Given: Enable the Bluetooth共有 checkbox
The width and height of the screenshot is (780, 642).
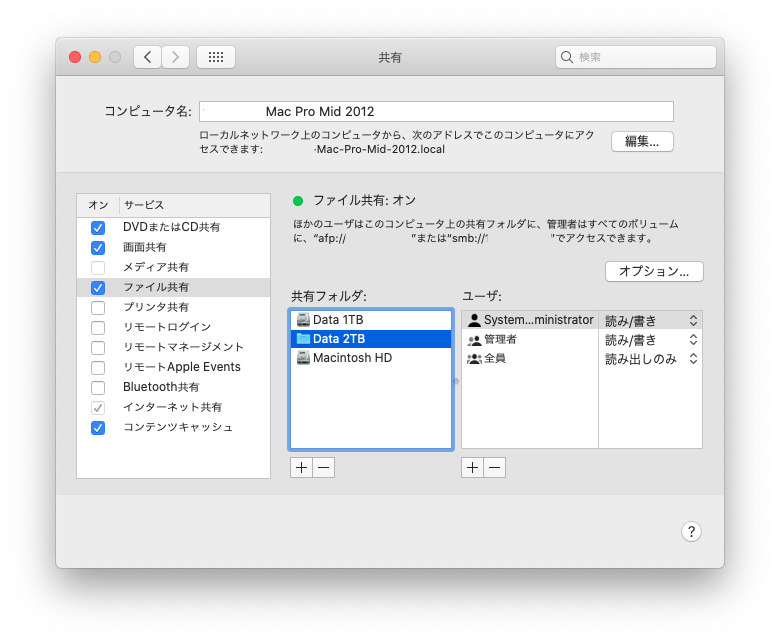Looking at the screenshot, I should click(x=98, y=387).
